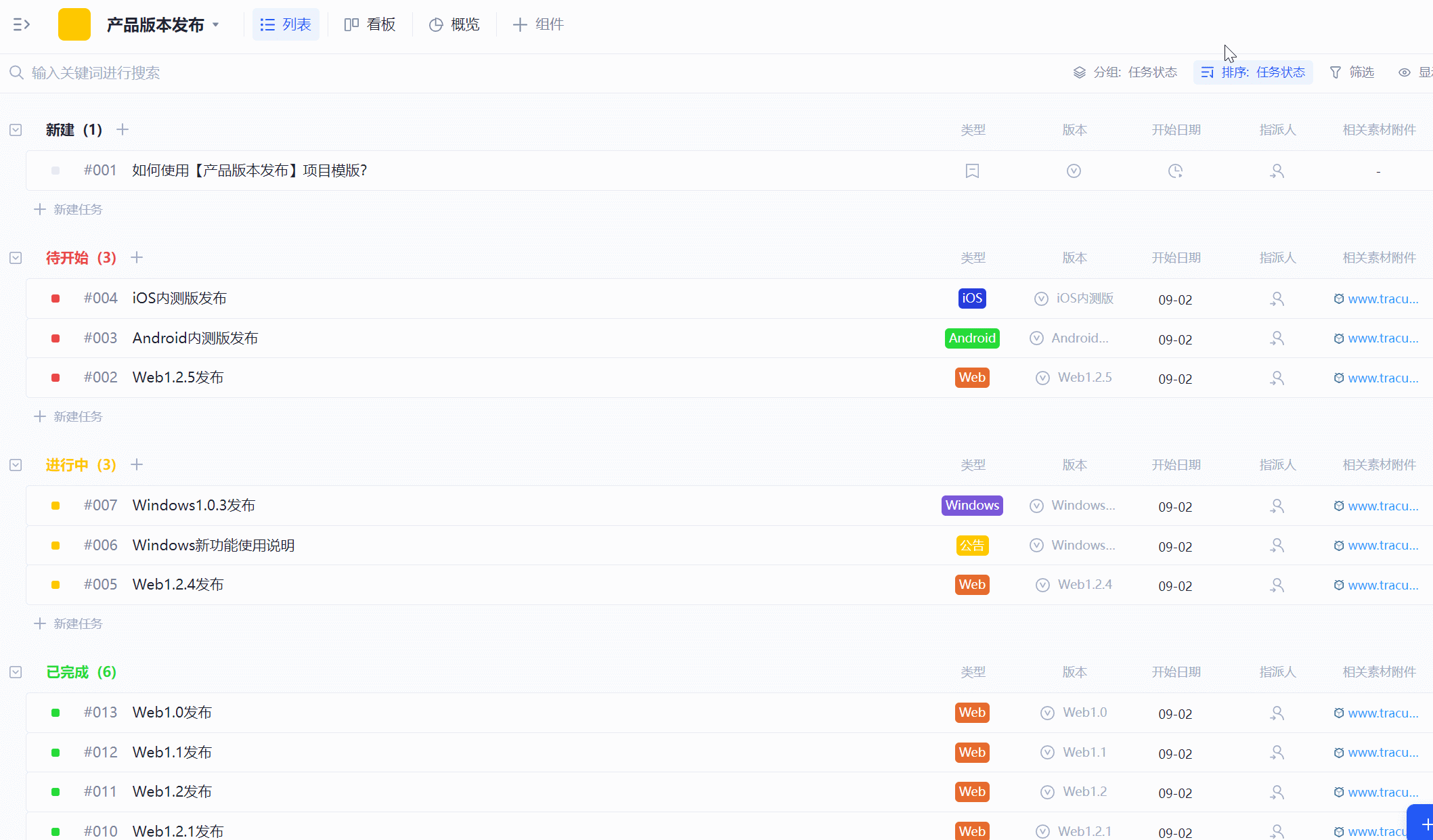Collapse the 待开始 group

coord(16,258)
